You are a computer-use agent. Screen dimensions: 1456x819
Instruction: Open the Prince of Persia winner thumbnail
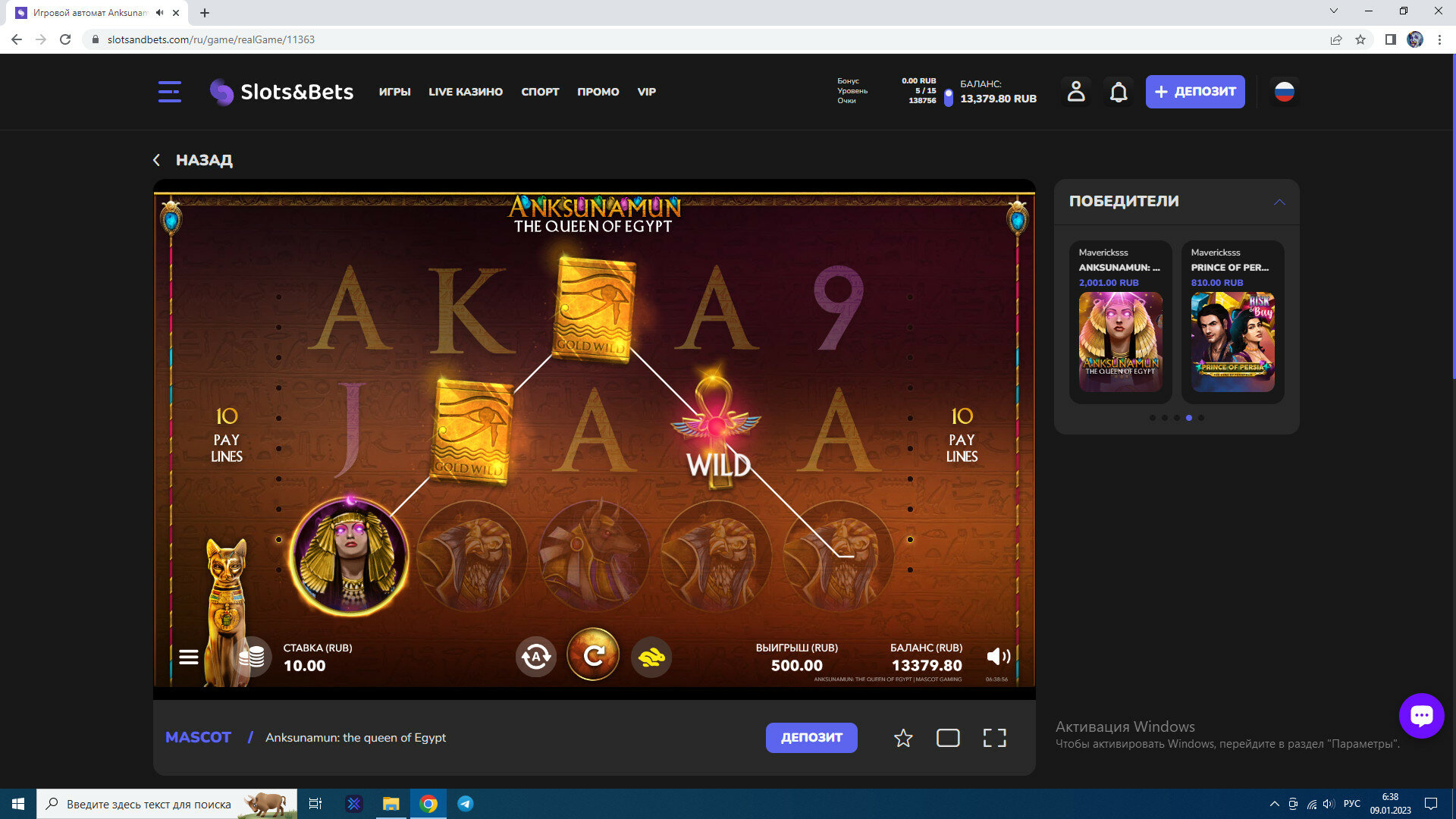[x=1232, y=342]
